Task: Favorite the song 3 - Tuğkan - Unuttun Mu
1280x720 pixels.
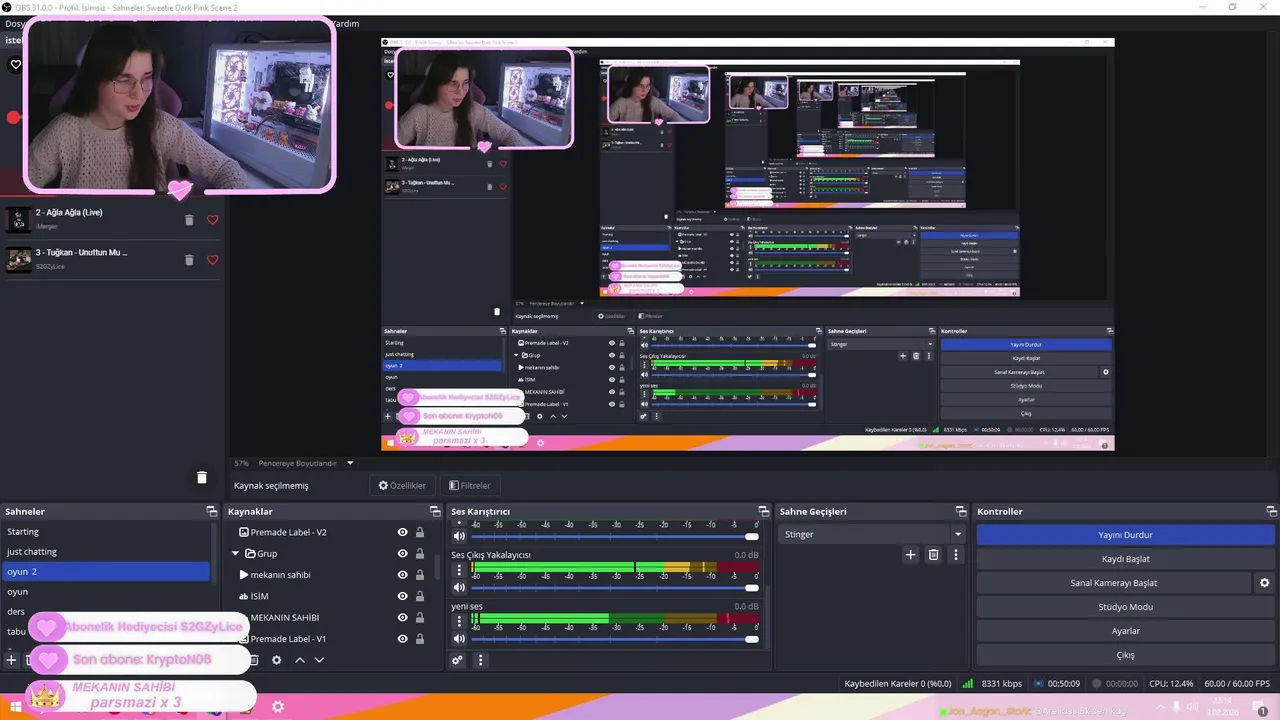Action: [212, 260]
